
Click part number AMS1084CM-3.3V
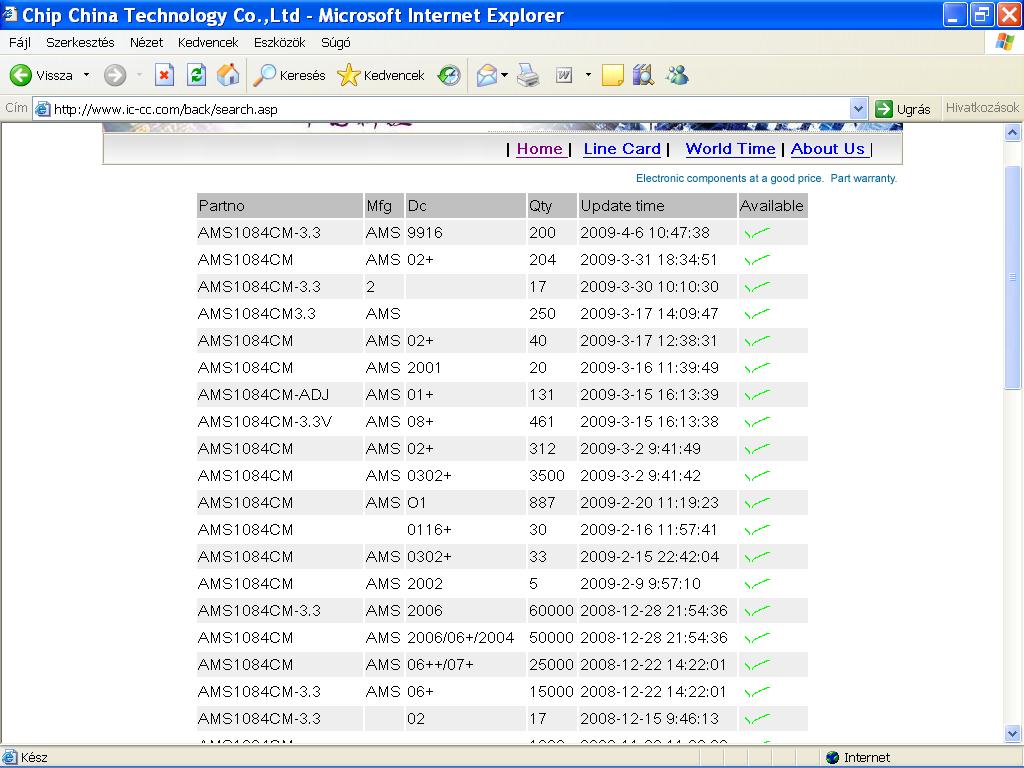(x=264, y=422)
